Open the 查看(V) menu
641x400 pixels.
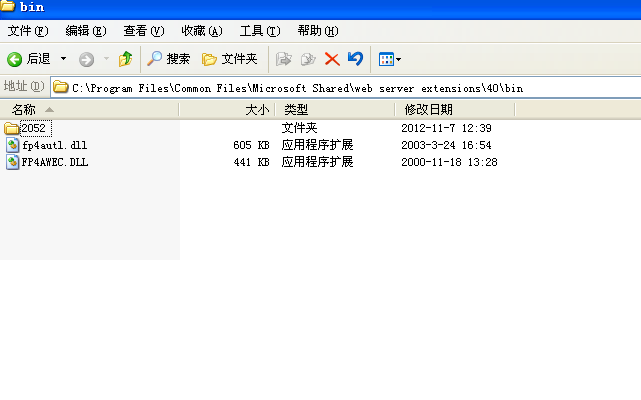(x=144, y=31)
